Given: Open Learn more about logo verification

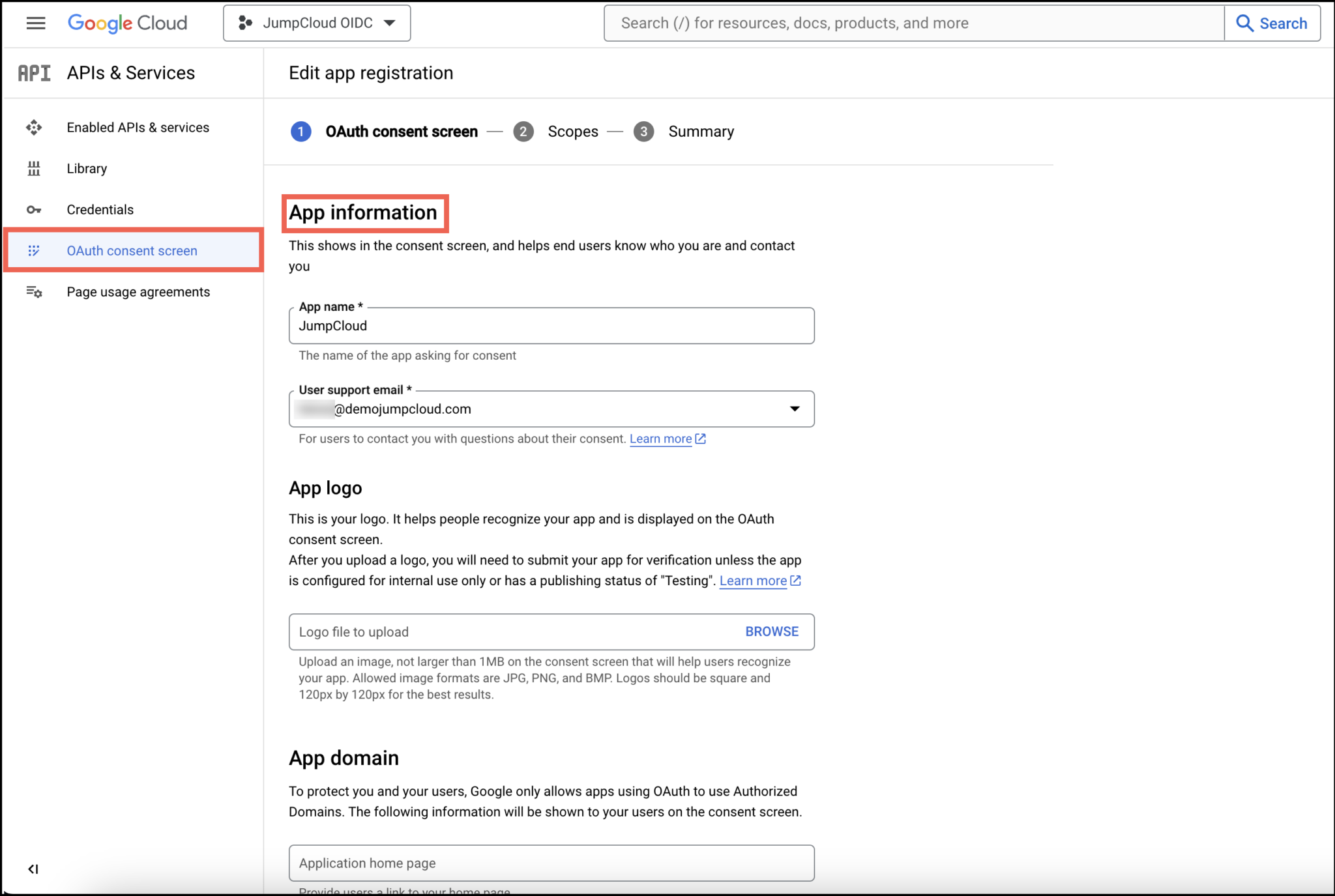Looking at the screenshot, I should (754, 580).
